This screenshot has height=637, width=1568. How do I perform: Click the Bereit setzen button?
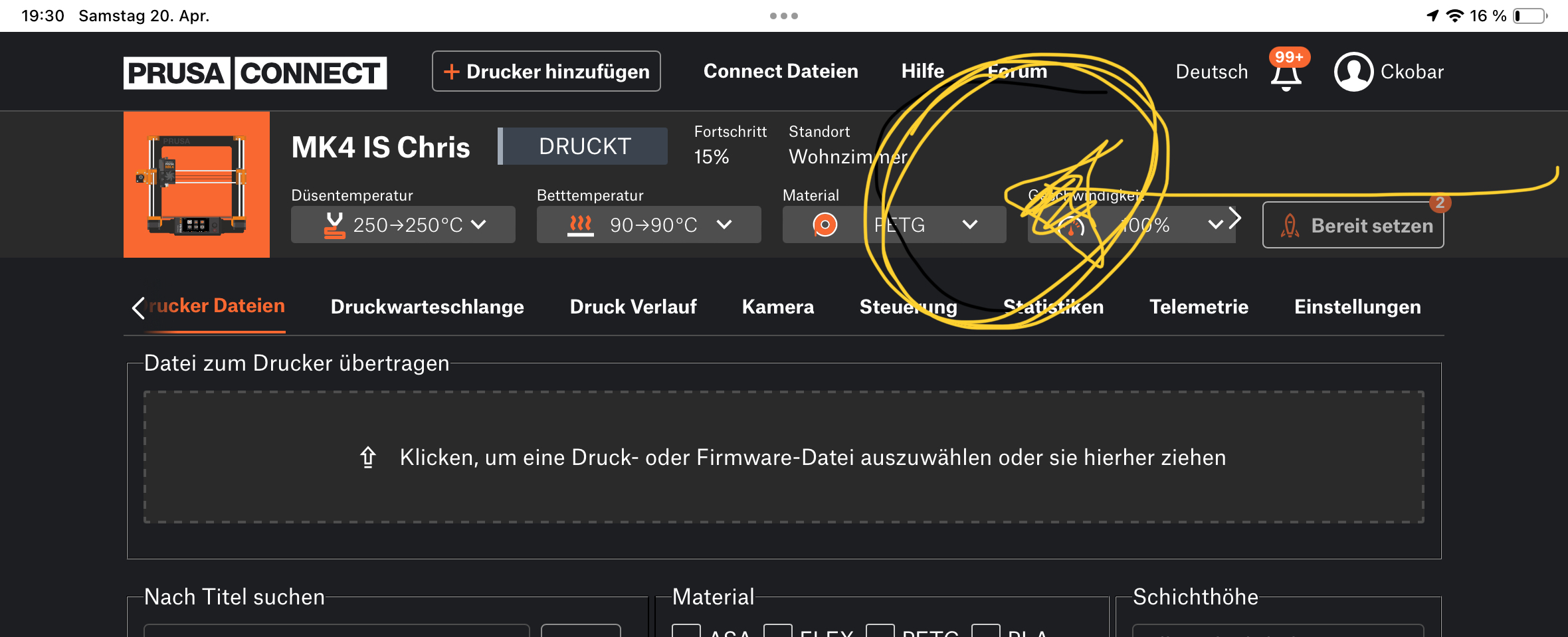click(1353, 225)
